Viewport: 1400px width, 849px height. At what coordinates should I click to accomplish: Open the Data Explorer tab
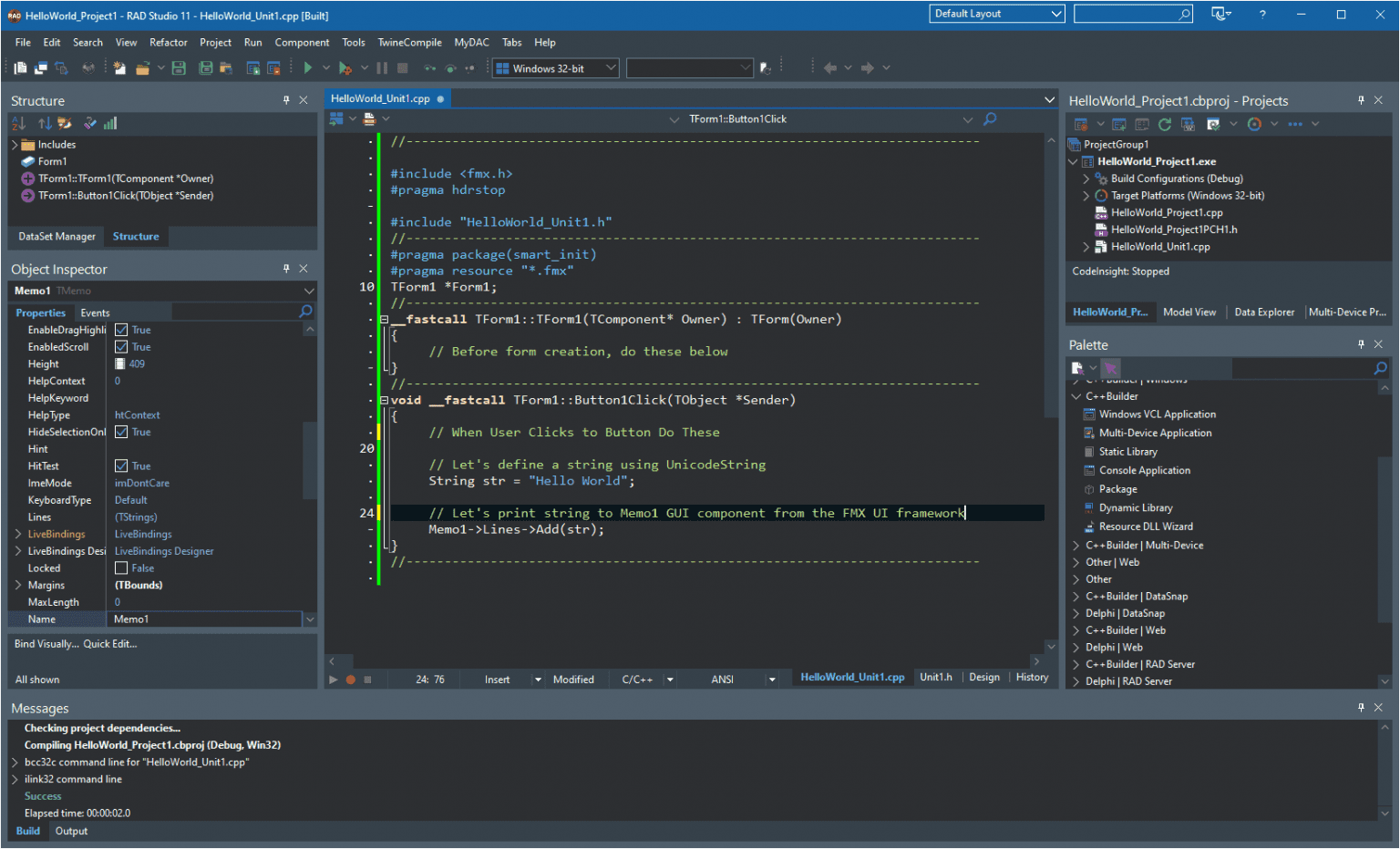pos(1264,312)
